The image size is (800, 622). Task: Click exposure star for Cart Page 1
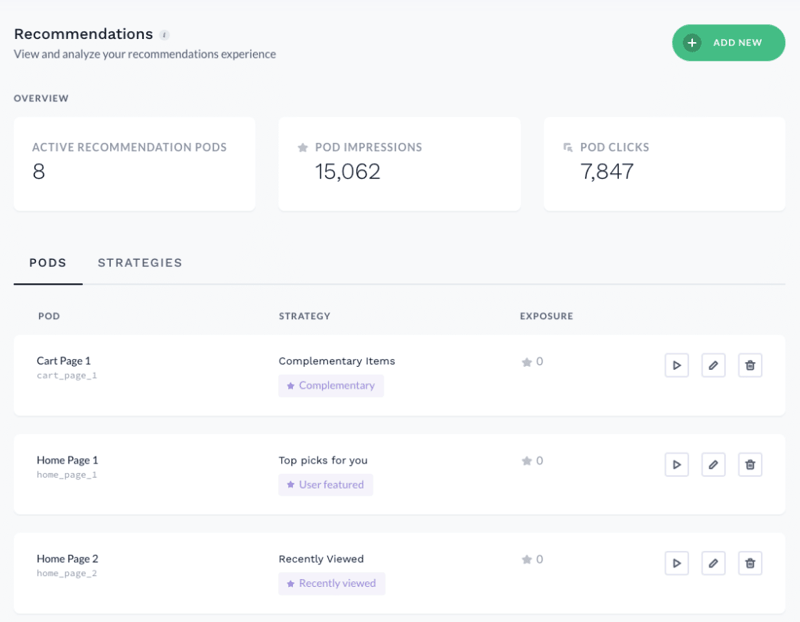point(527,362)
